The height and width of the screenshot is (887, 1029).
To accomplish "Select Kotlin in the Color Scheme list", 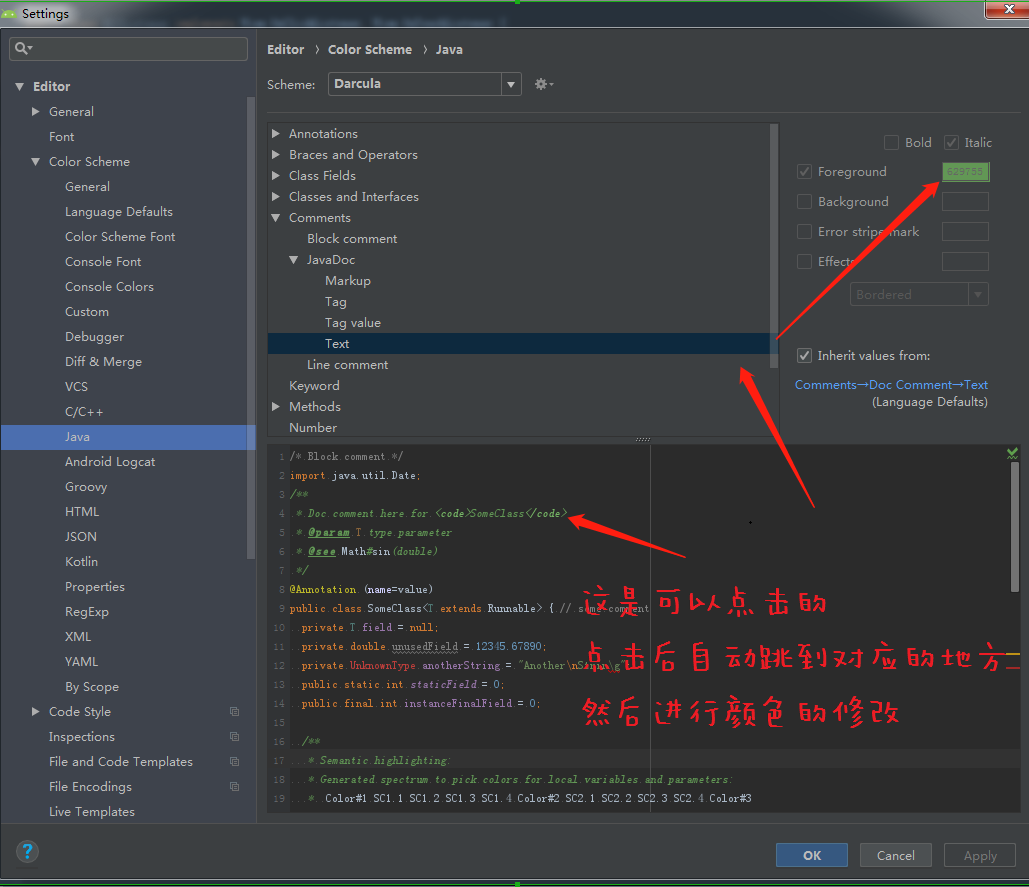I will tap(81, 562).
